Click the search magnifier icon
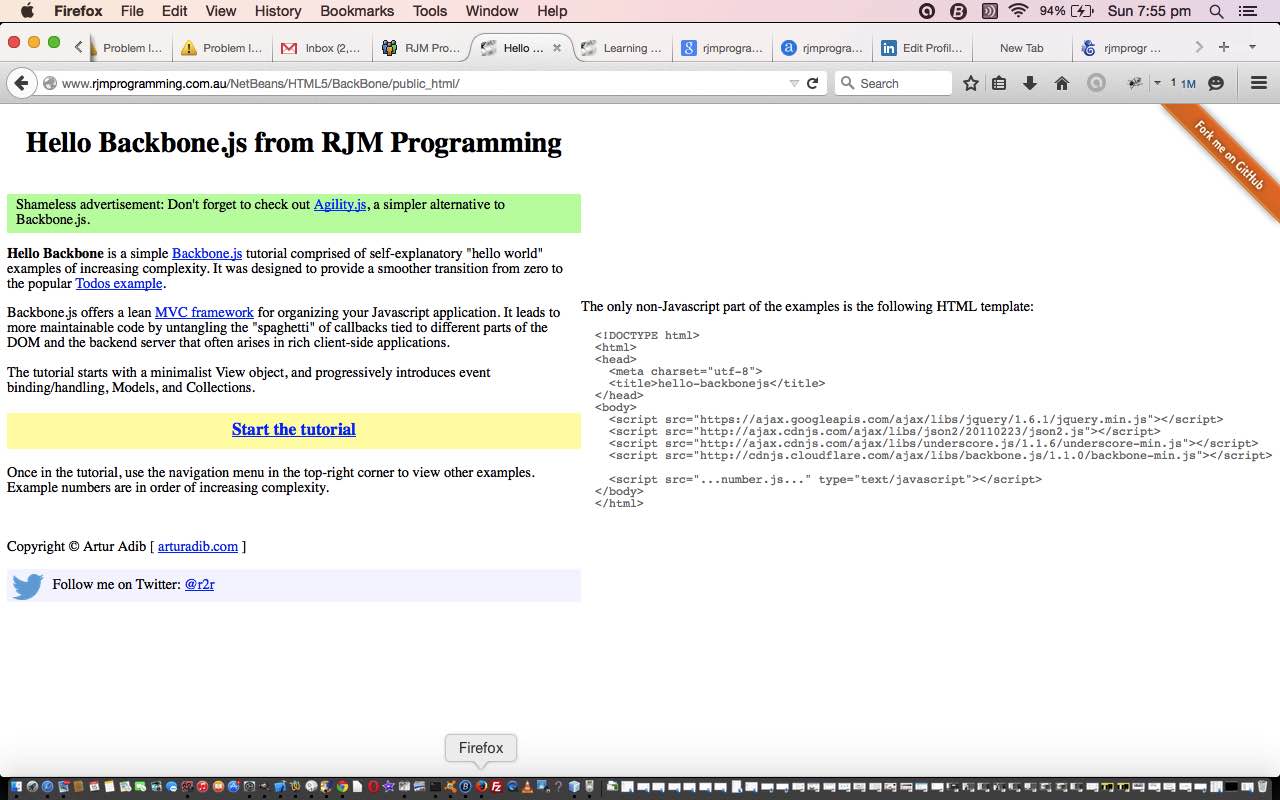1280x800 pixels. point(847,83)
